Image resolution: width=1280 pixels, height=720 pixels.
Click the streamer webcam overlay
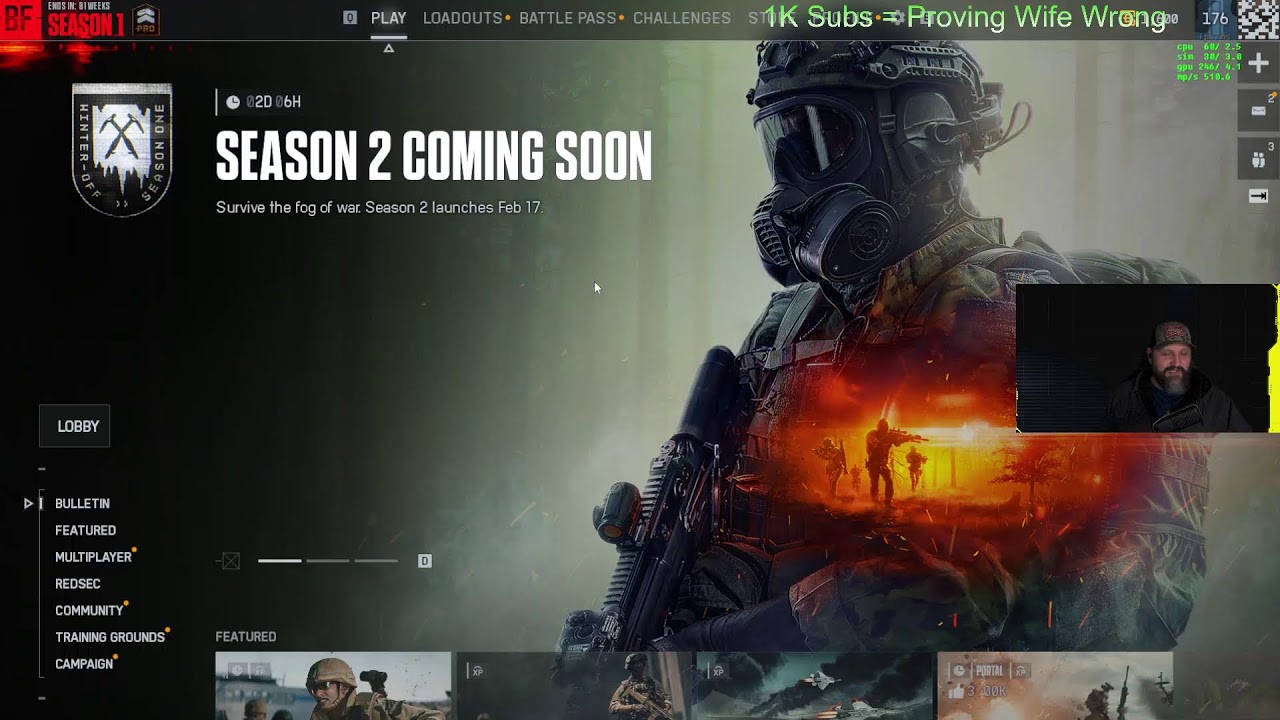tap(1146, 359)
